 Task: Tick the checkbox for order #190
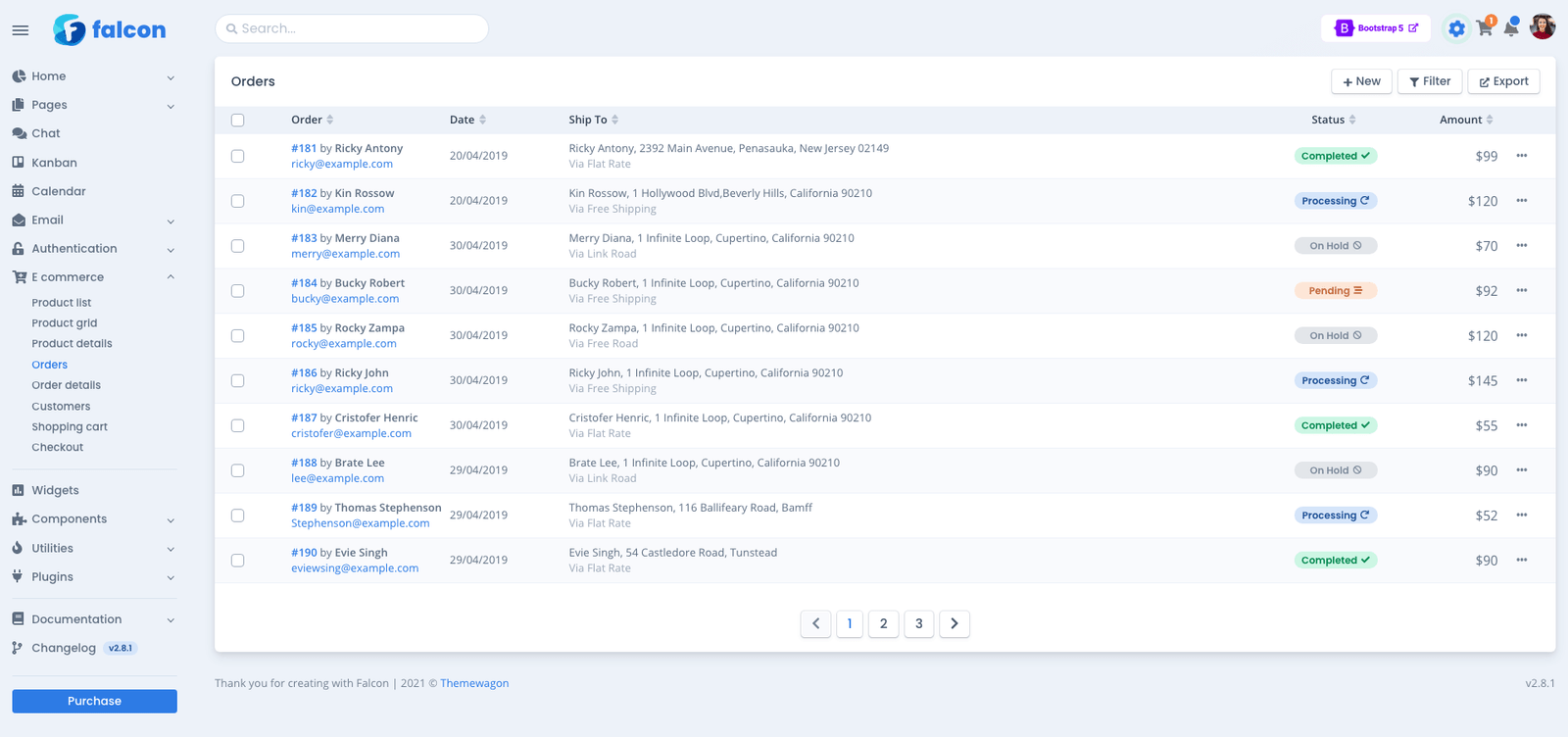click(237, 561)
